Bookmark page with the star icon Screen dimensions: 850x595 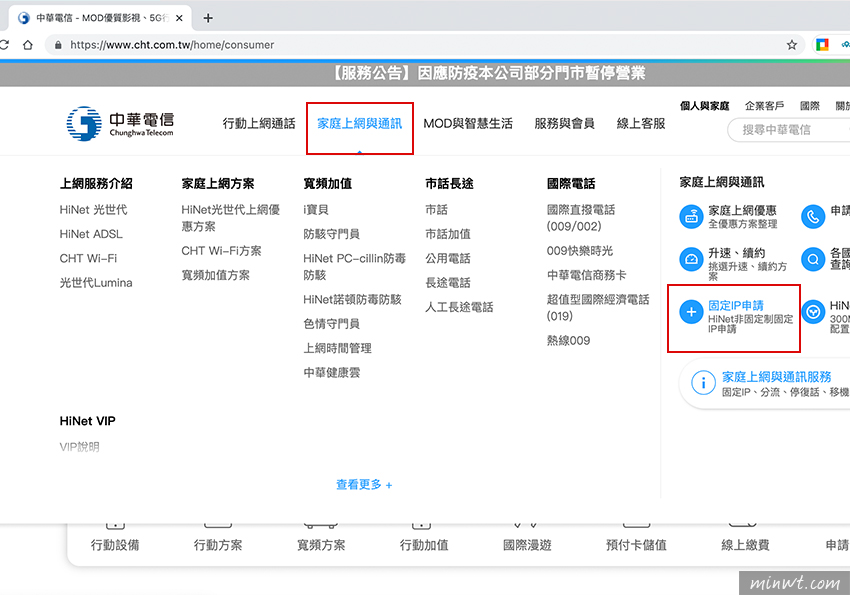click(x=792, y=45)
